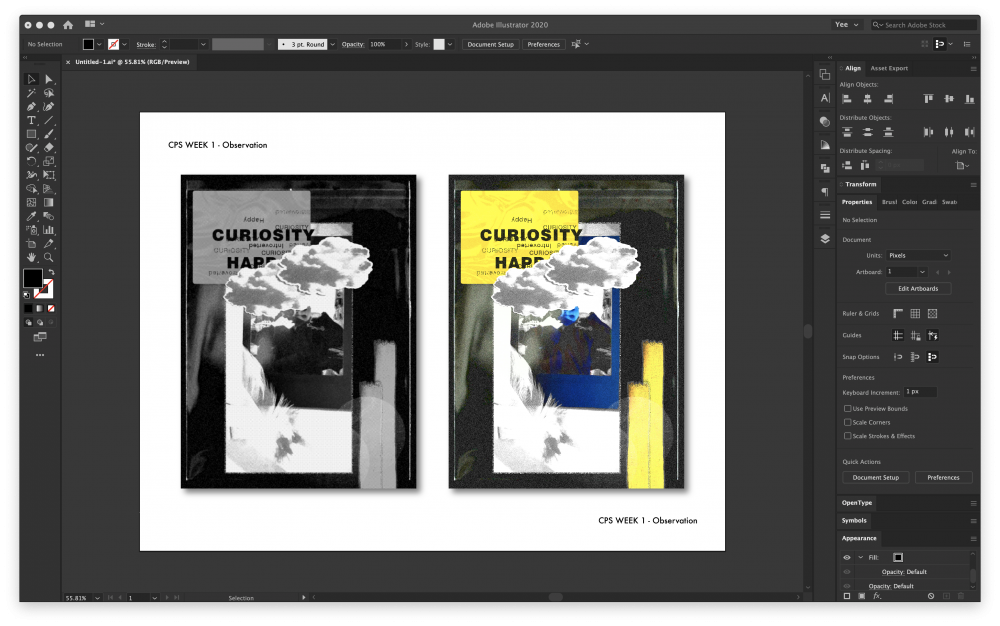Click Horizontal Align Center in Align panel

point(867,99)
